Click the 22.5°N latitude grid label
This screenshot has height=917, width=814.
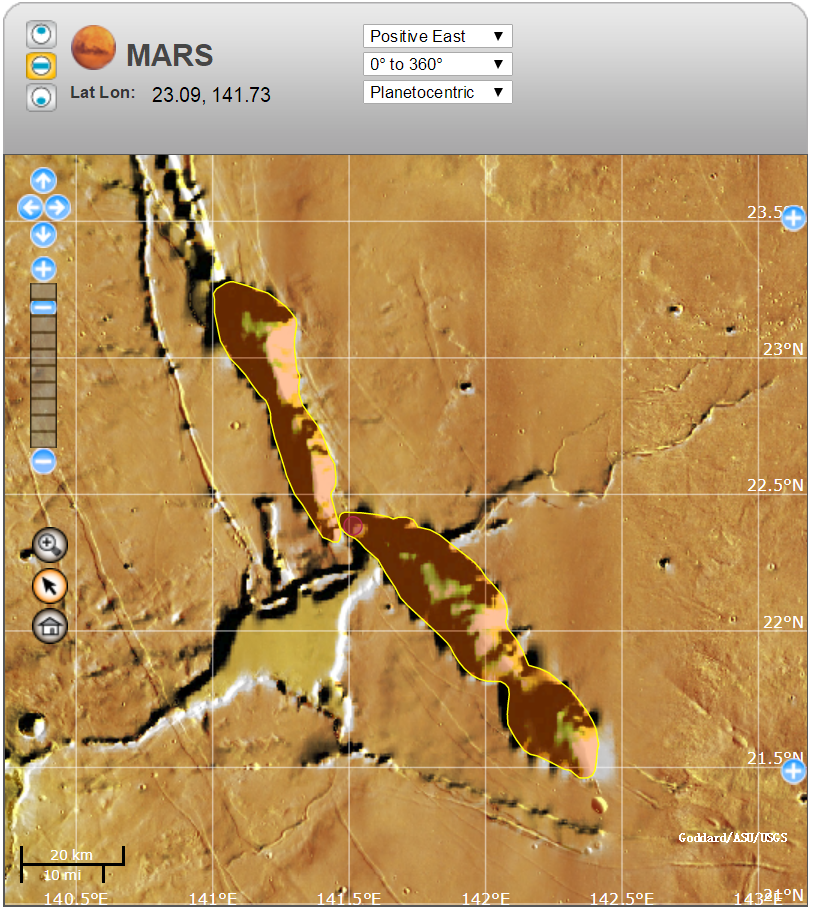tap(775, 485)
